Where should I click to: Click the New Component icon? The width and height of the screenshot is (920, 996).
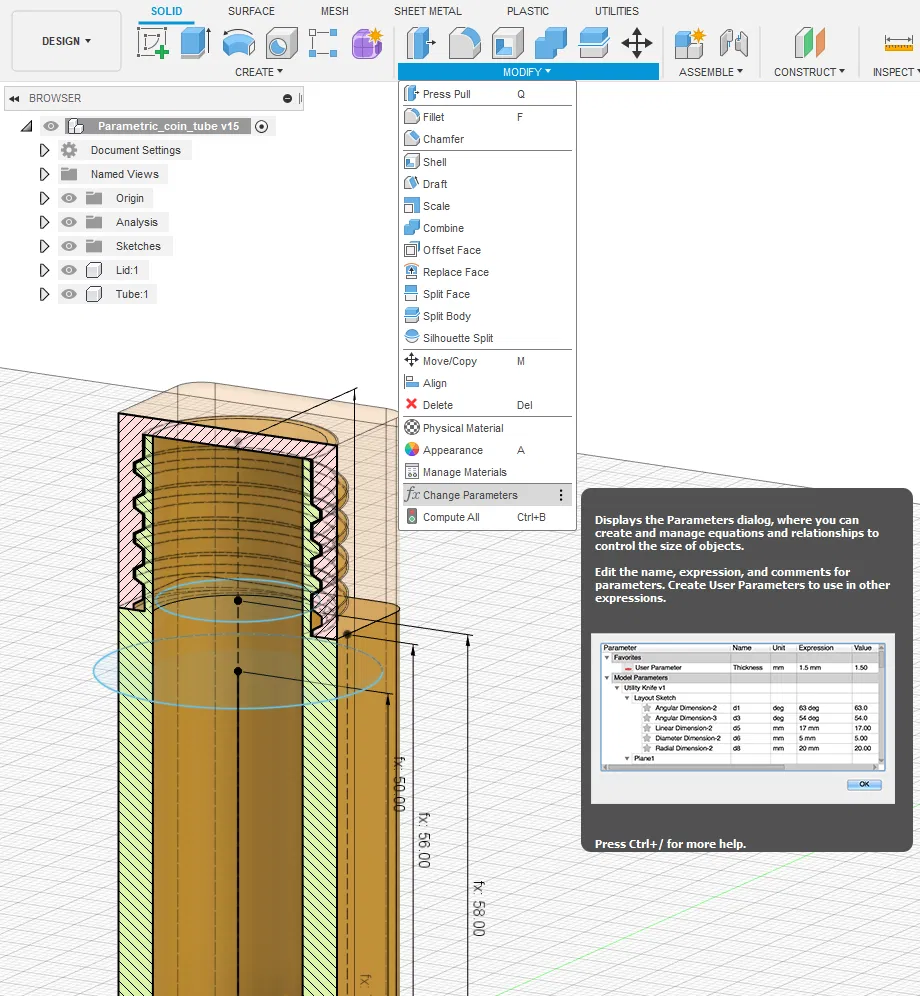pos(690,43)
